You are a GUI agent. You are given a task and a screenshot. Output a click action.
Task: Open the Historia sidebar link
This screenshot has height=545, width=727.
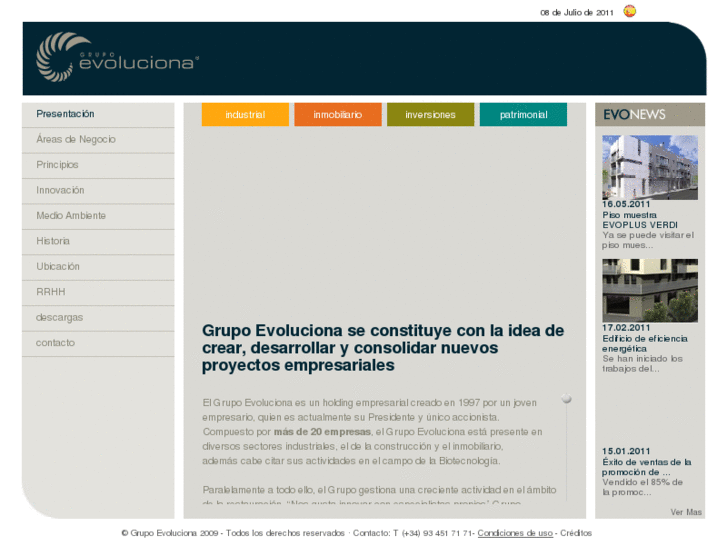point(53,241)
